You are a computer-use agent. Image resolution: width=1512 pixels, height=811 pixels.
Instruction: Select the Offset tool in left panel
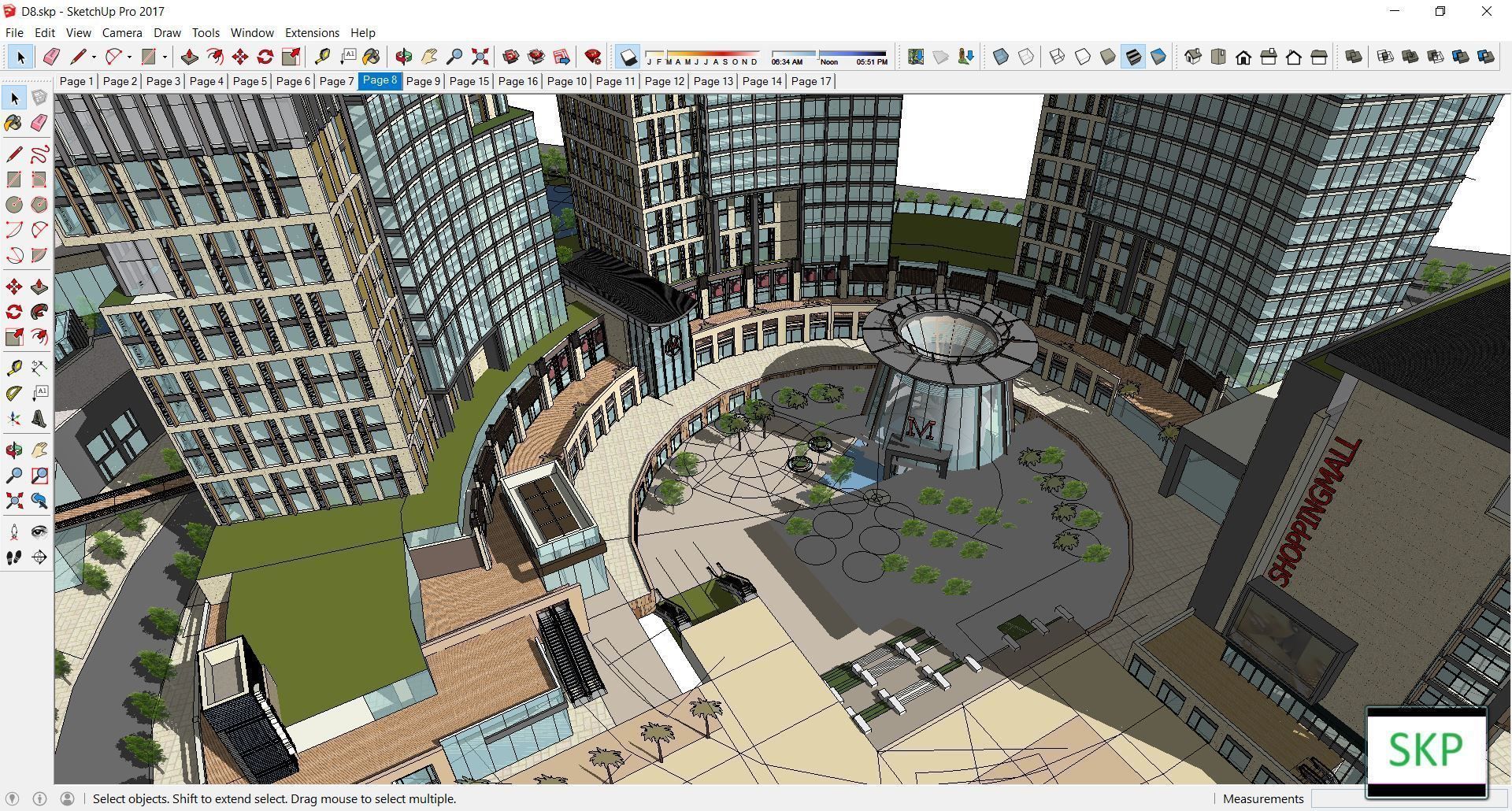tap(39, 336)
